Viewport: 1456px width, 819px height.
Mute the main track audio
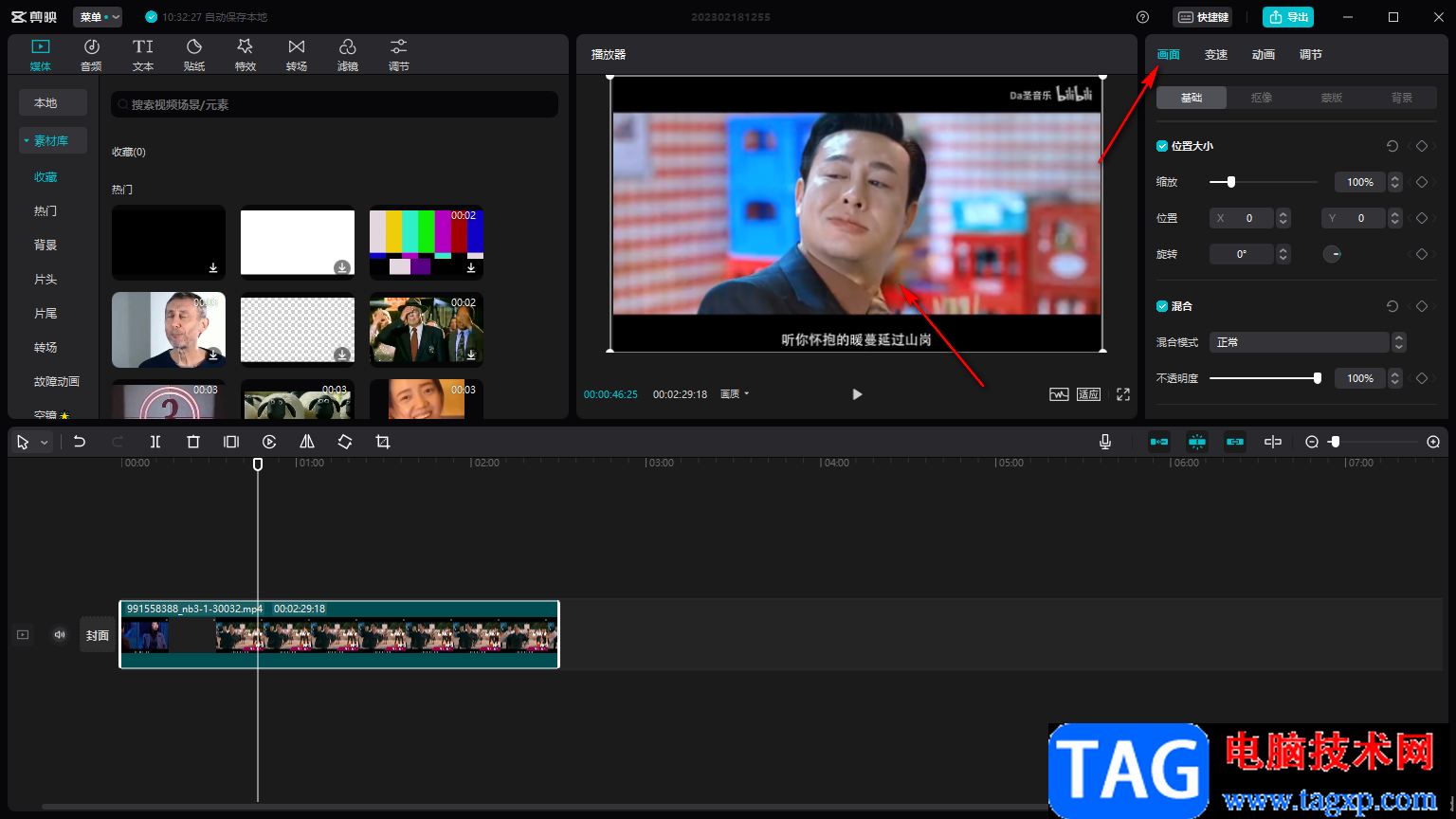pyautogui.click(x=60, y=635)
